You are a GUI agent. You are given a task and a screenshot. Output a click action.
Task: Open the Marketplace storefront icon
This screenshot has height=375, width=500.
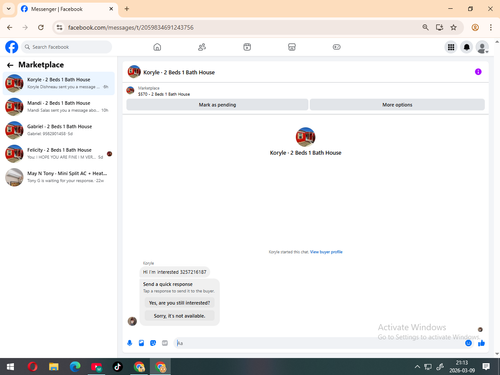(x=292, y=47)
